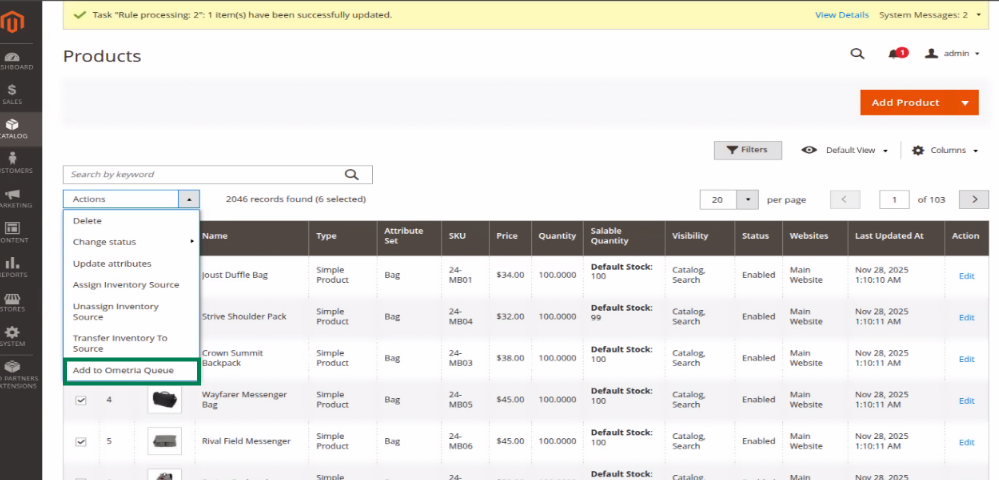
Task: Sort by the Attribute Set column header
Action: tap(409, 236)
